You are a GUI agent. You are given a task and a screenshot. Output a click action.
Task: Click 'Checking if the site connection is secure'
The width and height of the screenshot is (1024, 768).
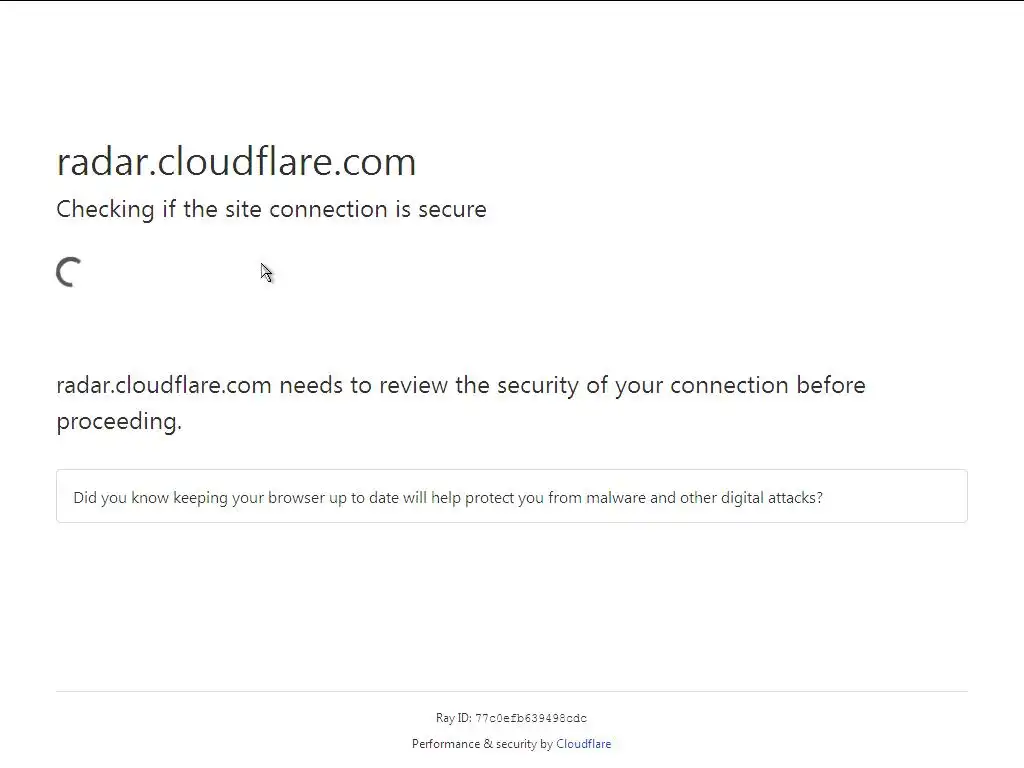coord(271,209)
